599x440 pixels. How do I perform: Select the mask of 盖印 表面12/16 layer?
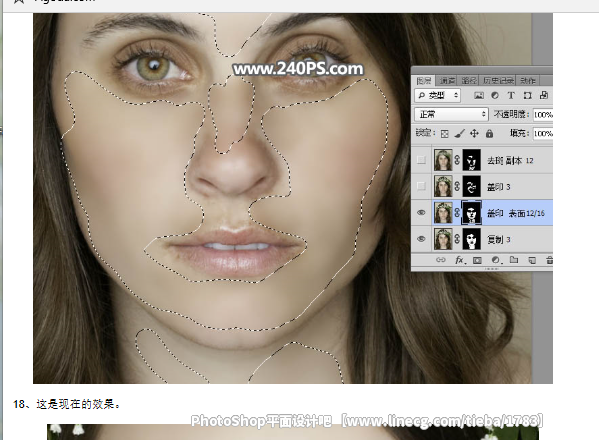pyautogui.click(x=471, y=213)
